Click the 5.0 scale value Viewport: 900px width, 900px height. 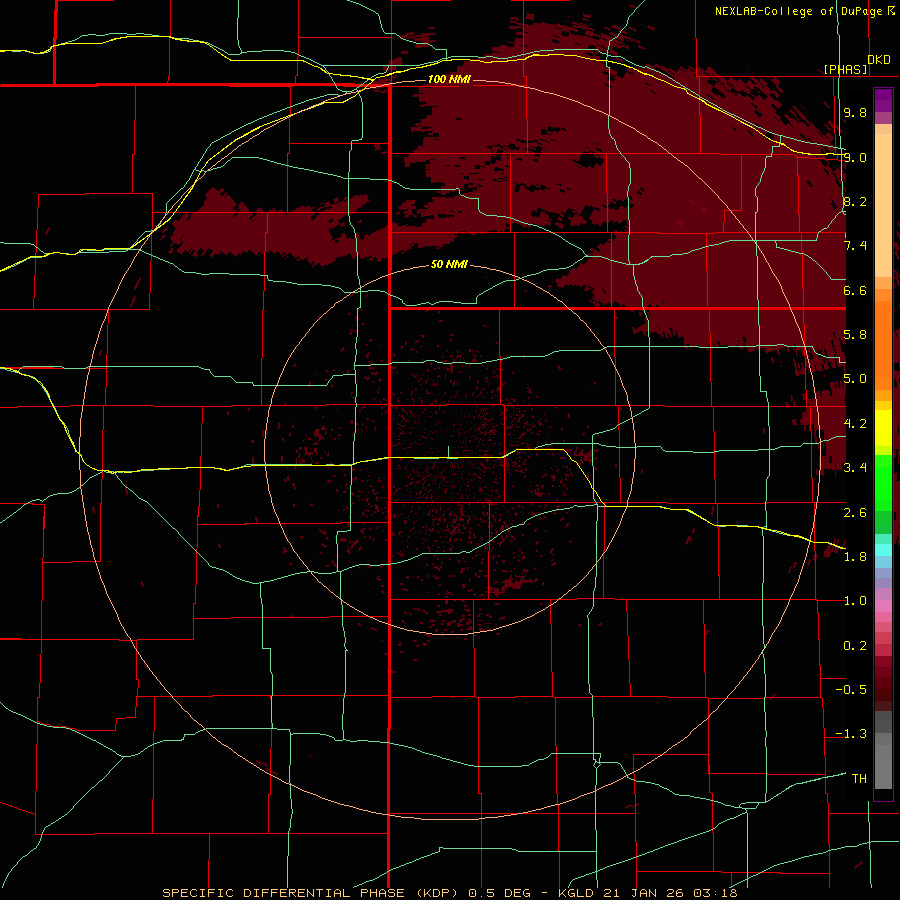click(x=855, y=379)
